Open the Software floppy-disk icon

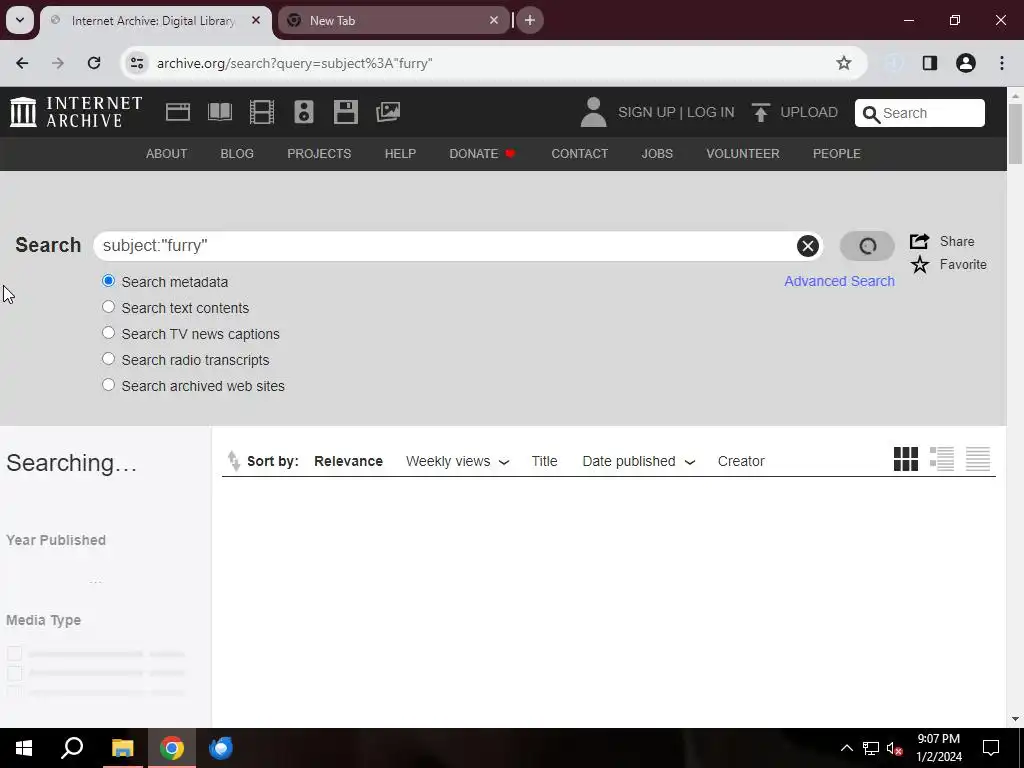(x=345, y=112)
